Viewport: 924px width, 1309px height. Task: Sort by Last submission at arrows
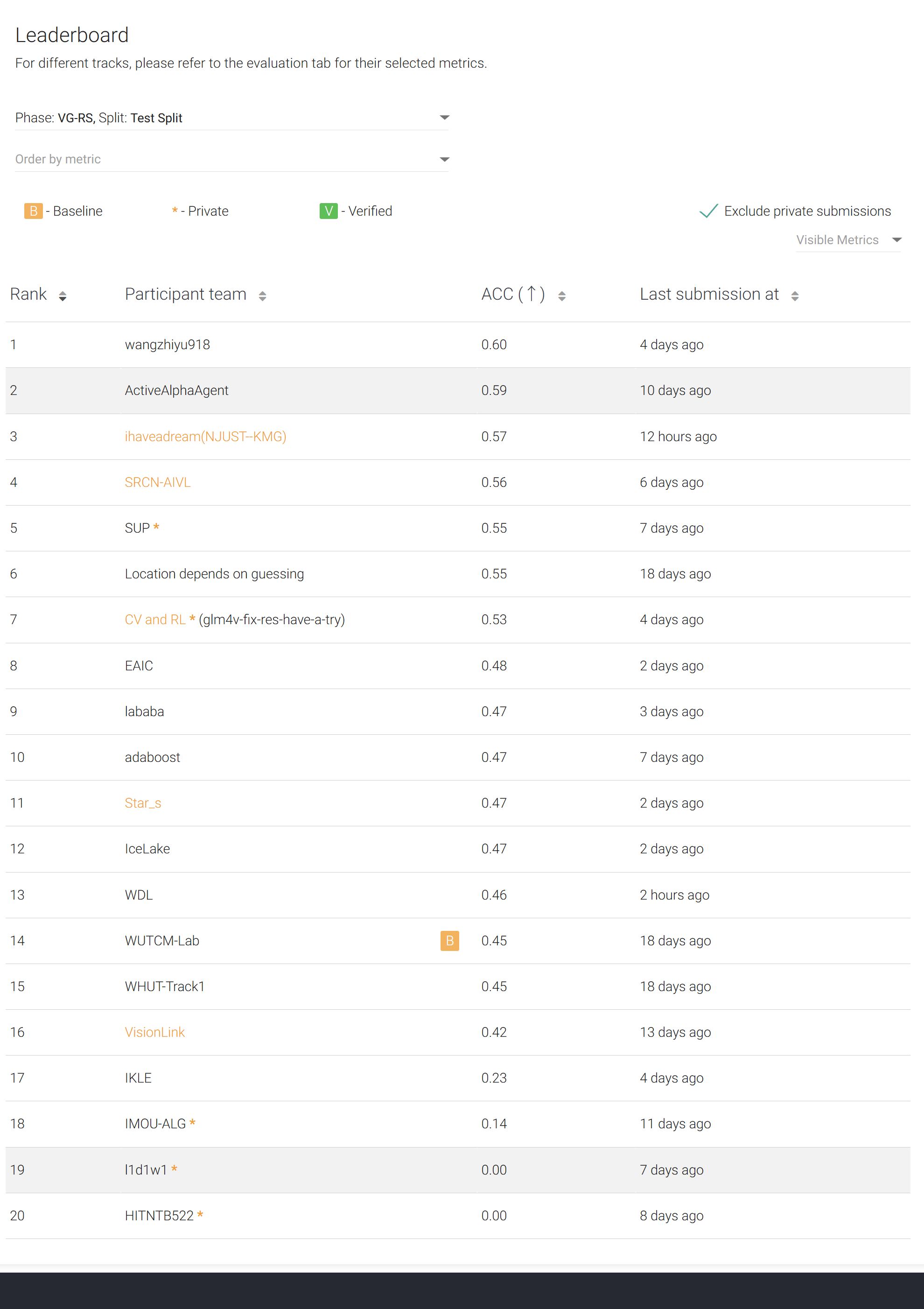795,296
